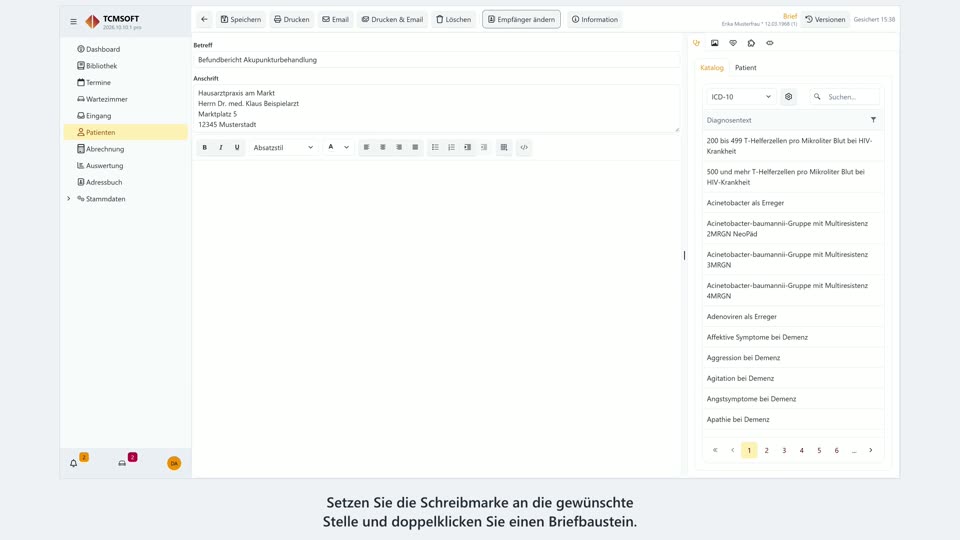Open the user avatar menu
This screenshot has height=540, width=960.
[x=174, y=463]
